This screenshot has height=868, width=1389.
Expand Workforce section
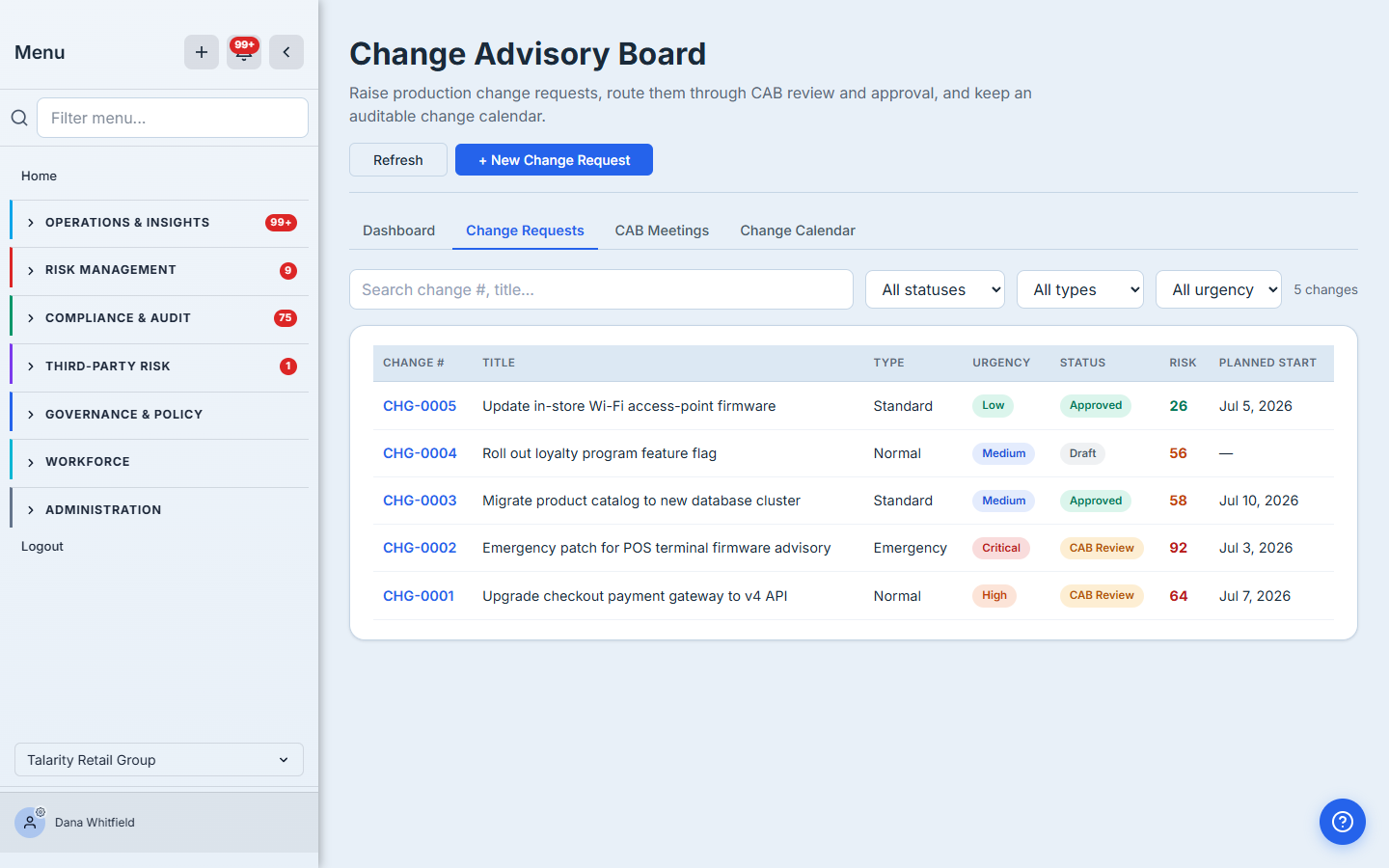[160, 462]
